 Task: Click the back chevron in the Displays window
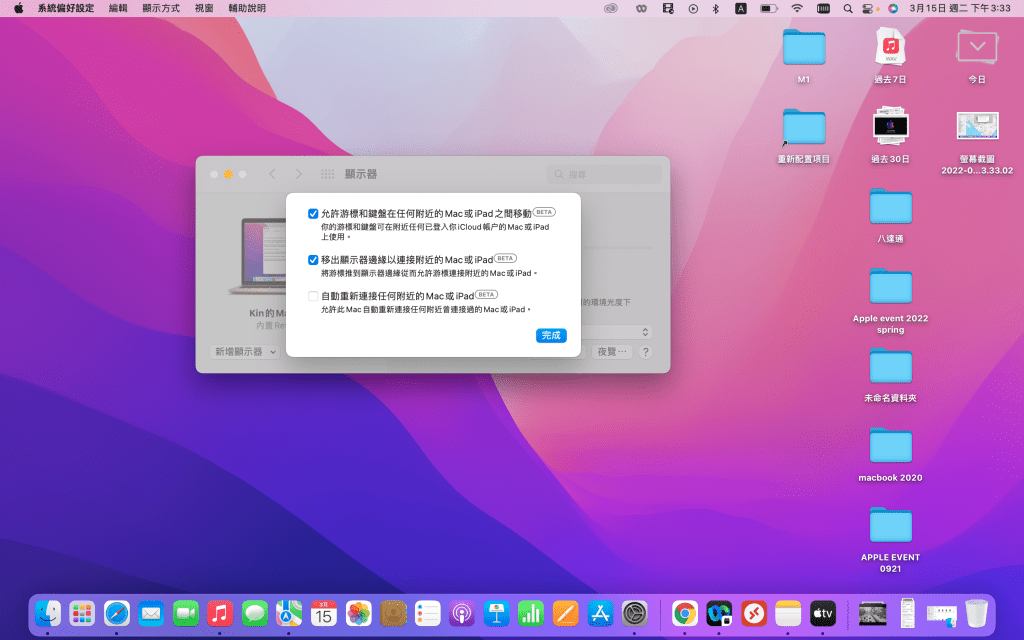point(270,173)
